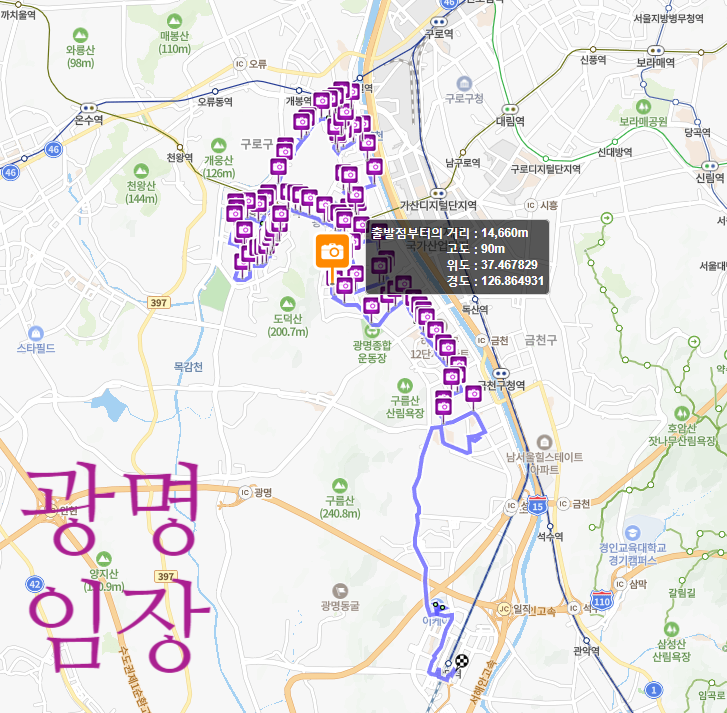Click the 도덕산 mountain icon
The width and height of the screenshot is (727, 713).
point(287,304)
